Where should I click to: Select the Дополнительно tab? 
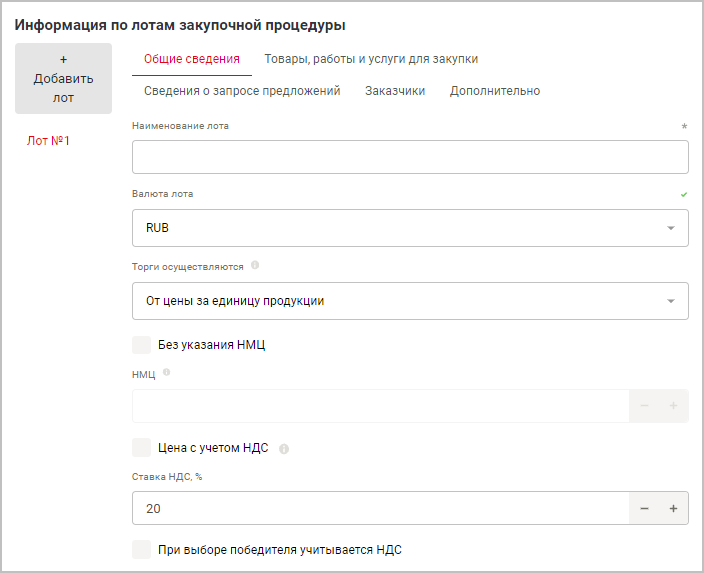coord(495,91)
